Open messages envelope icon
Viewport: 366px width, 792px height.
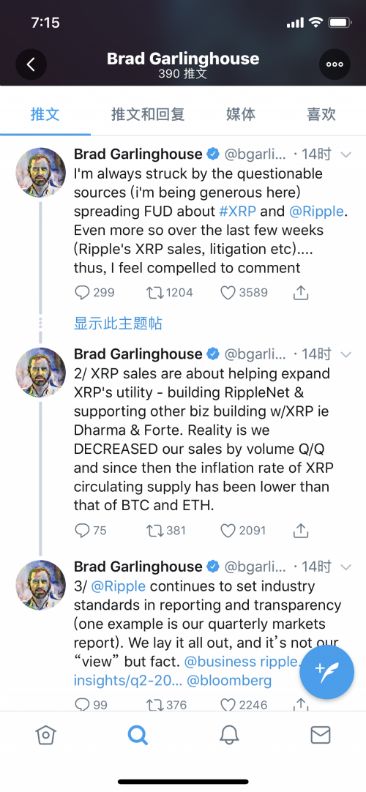[x=320, y=735]
